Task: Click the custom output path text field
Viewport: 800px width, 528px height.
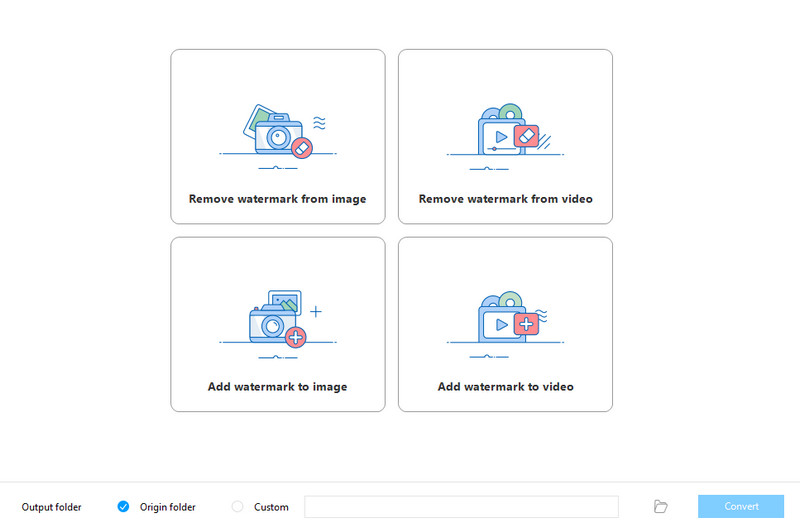Action: tap(461, 507)
